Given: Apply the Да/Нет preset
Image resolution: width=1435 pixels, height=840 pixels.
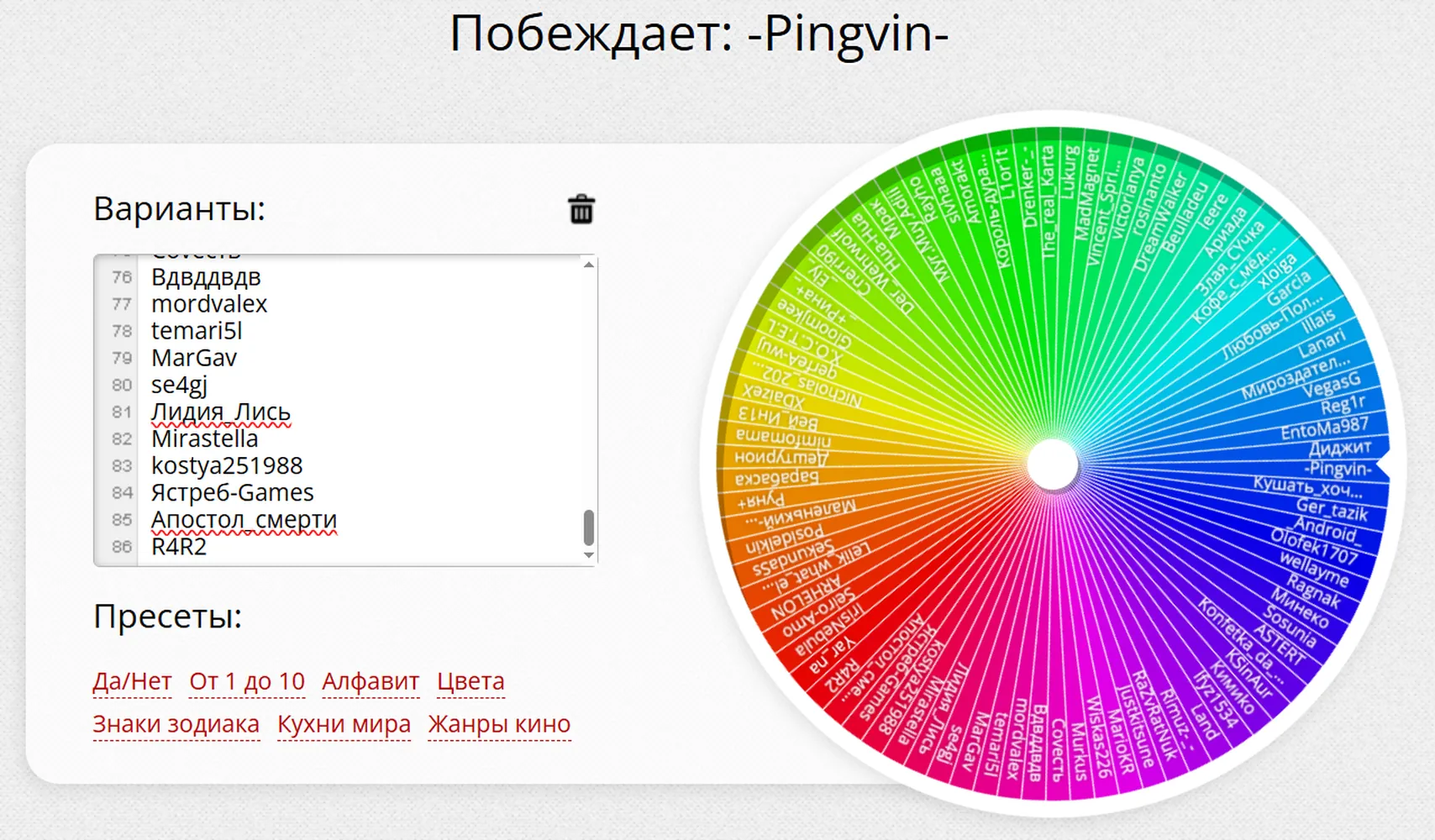Looking at the screenshot, I should point(132,681).
